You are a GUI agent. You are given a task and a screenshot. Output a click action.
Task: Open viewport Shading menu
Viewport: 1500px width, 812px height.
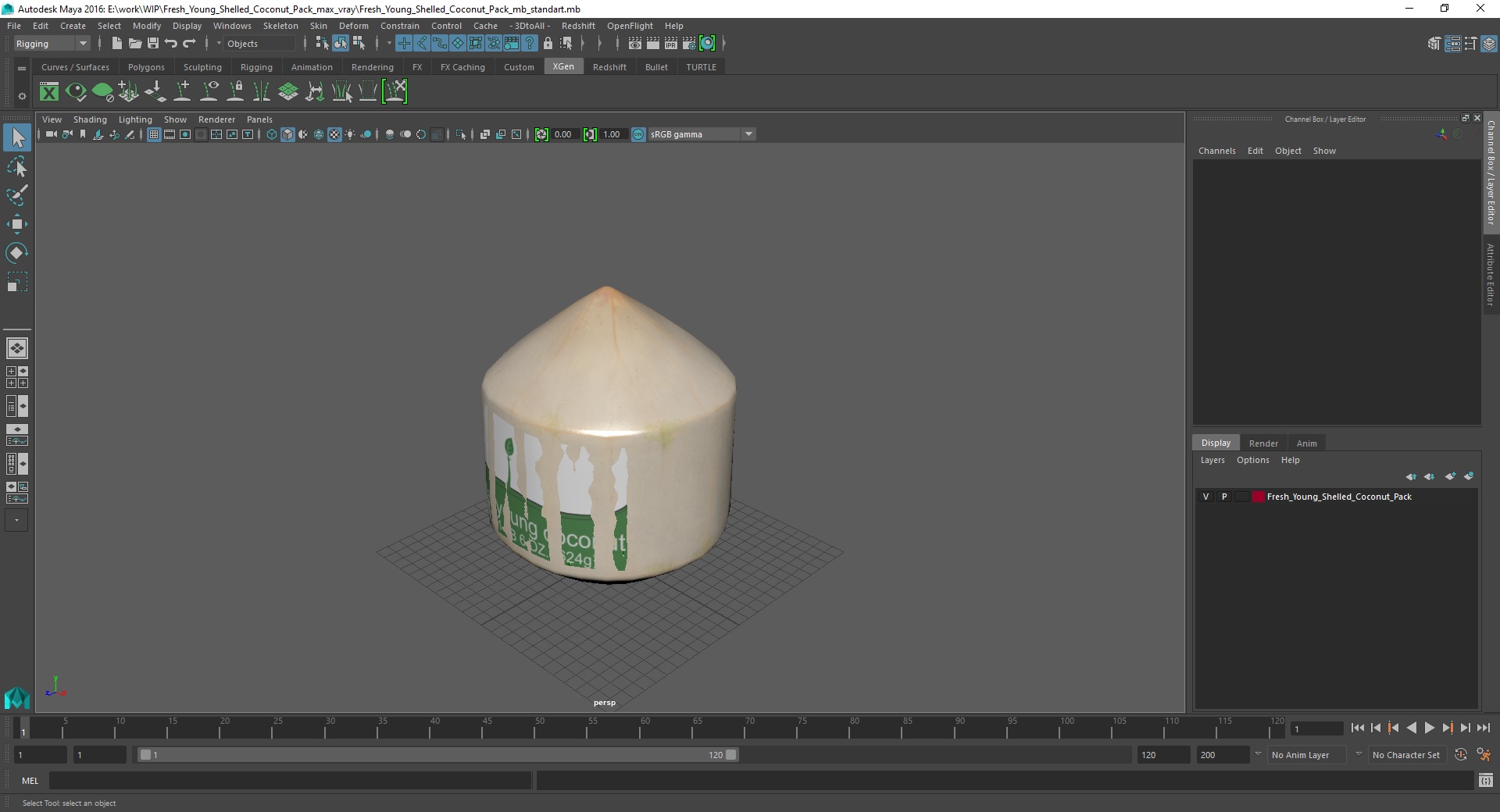pos(90,119)
